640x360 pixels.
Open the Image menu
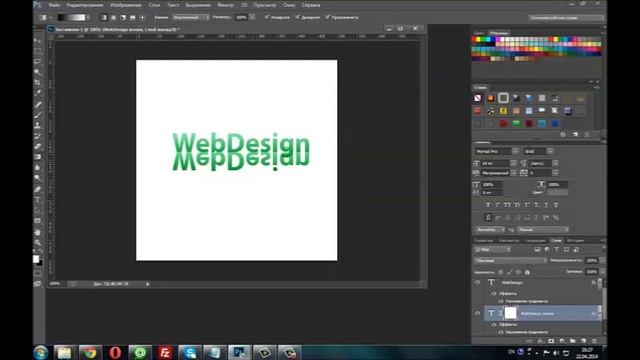tap(126, 5)
